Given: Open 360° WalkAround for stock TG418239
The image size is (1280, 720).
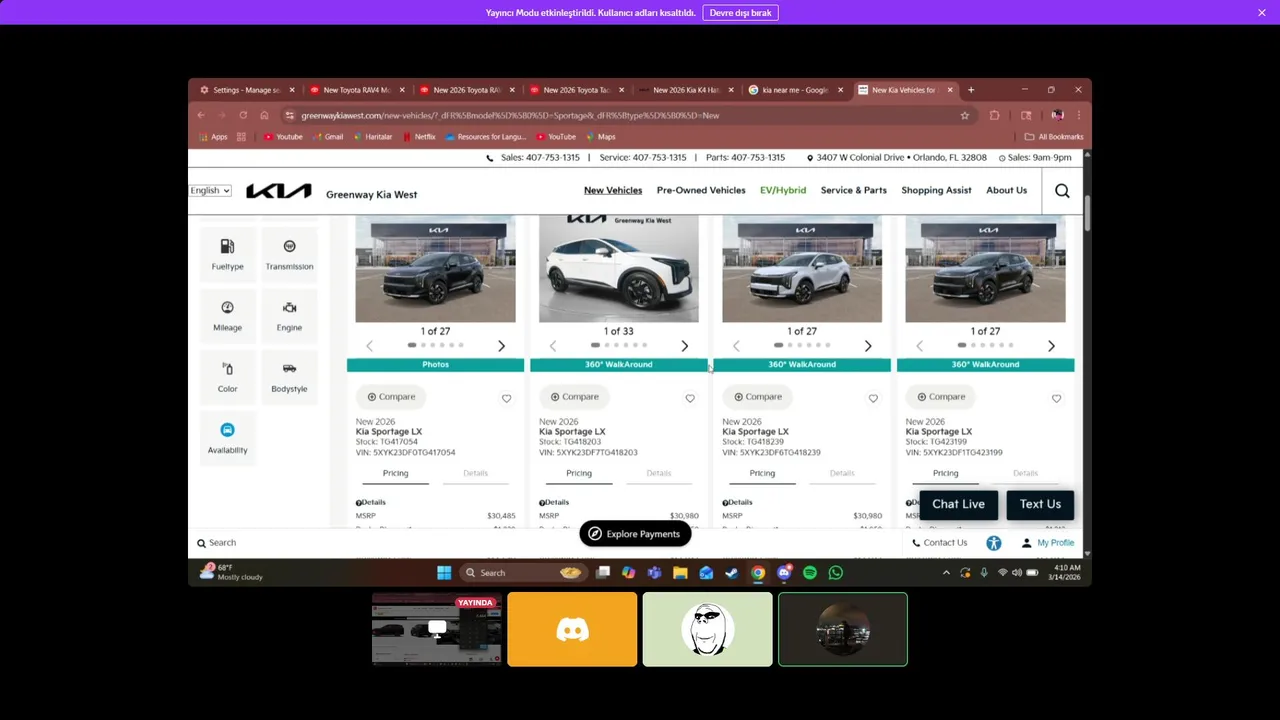Looking at the screenshot, I should (802, 365).
